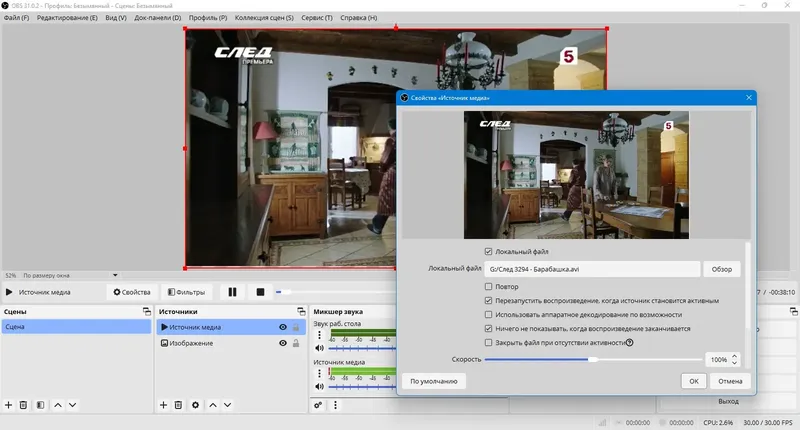Click the Выход button

point(728,401)
